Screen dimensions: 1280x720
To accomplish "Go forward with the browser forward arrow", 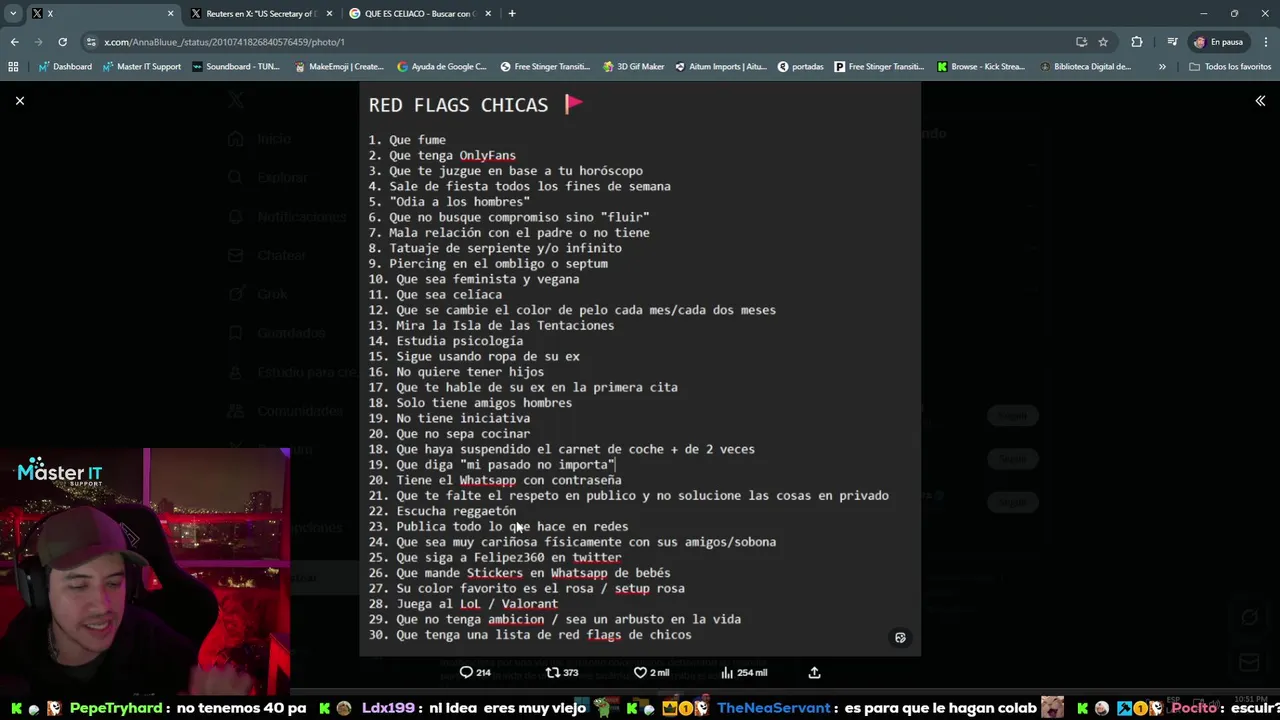I will click(38, 42).
